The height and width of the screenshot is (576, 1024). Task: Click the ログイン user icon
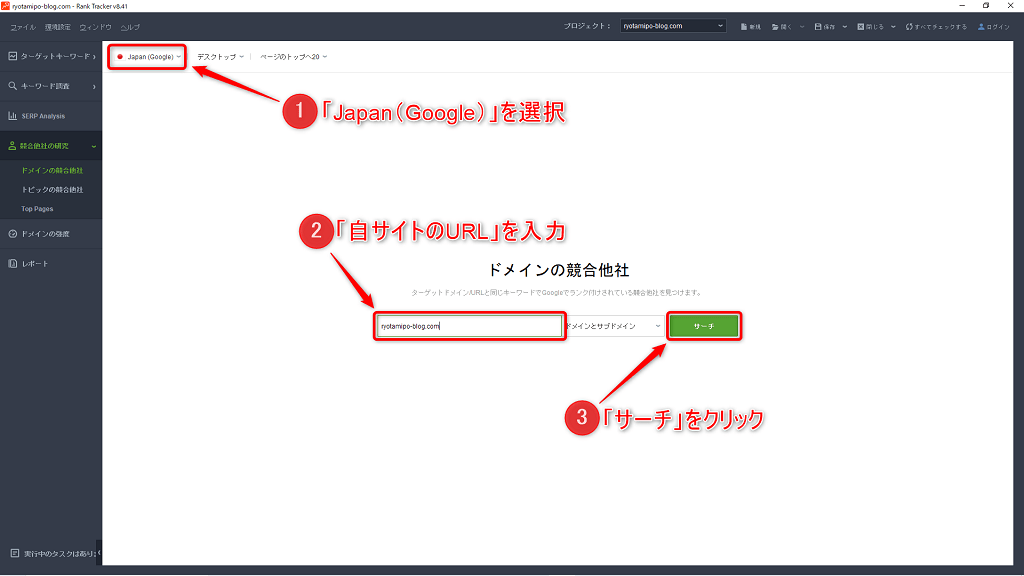point(981,27)
